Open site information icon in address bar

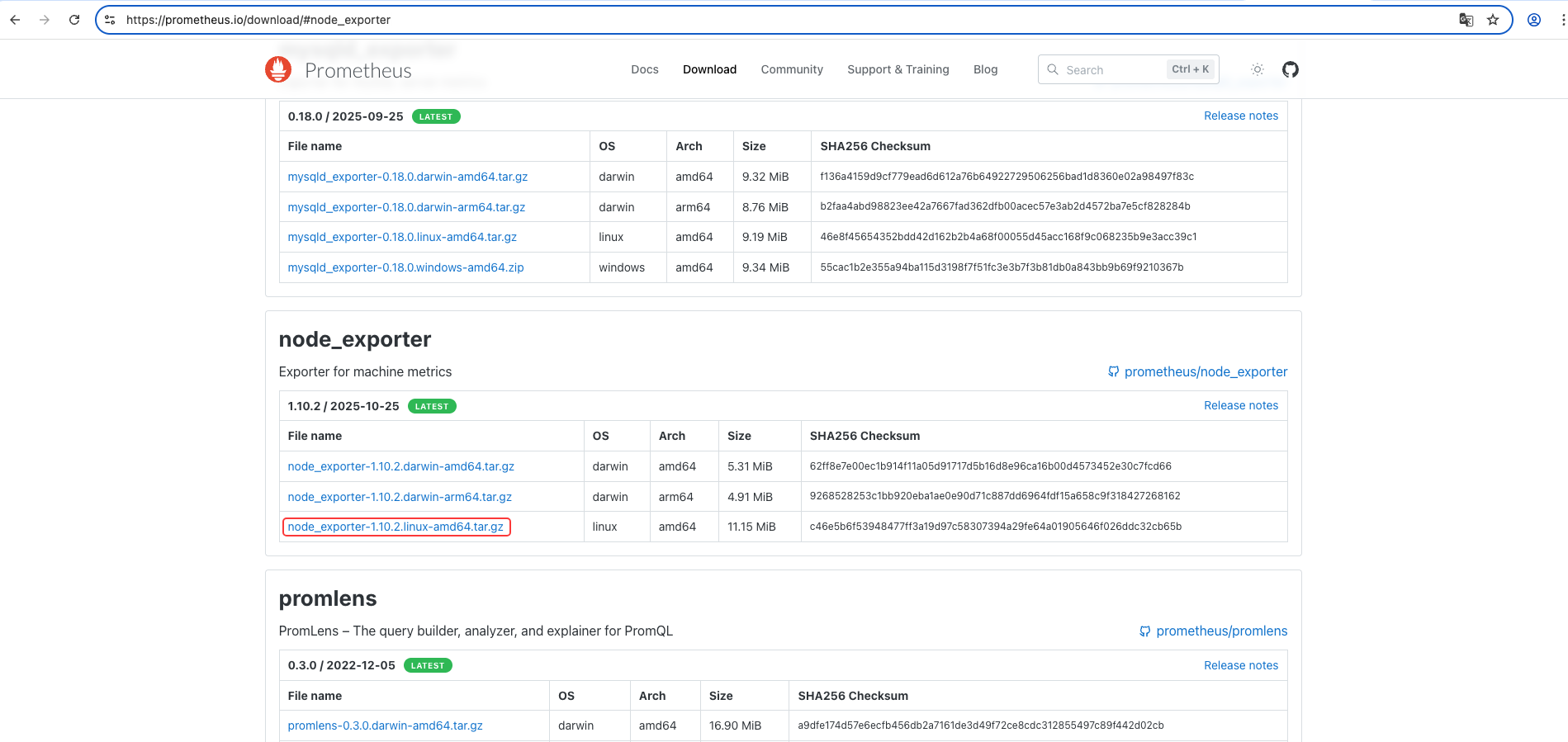coord(110,20)
